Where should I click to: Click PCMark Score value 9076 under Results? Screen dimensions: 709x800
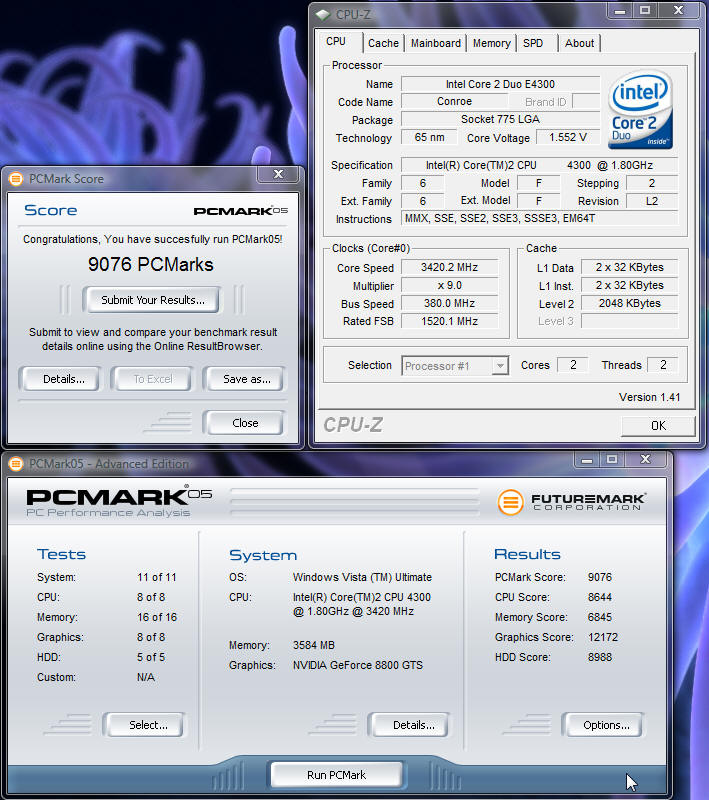coord(600,577)
